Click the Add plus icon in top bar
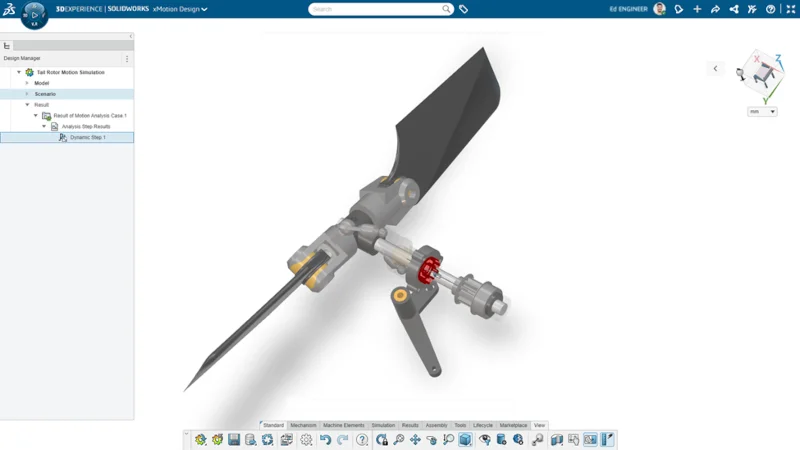This screenshot has height=450, width=800. 697,9
